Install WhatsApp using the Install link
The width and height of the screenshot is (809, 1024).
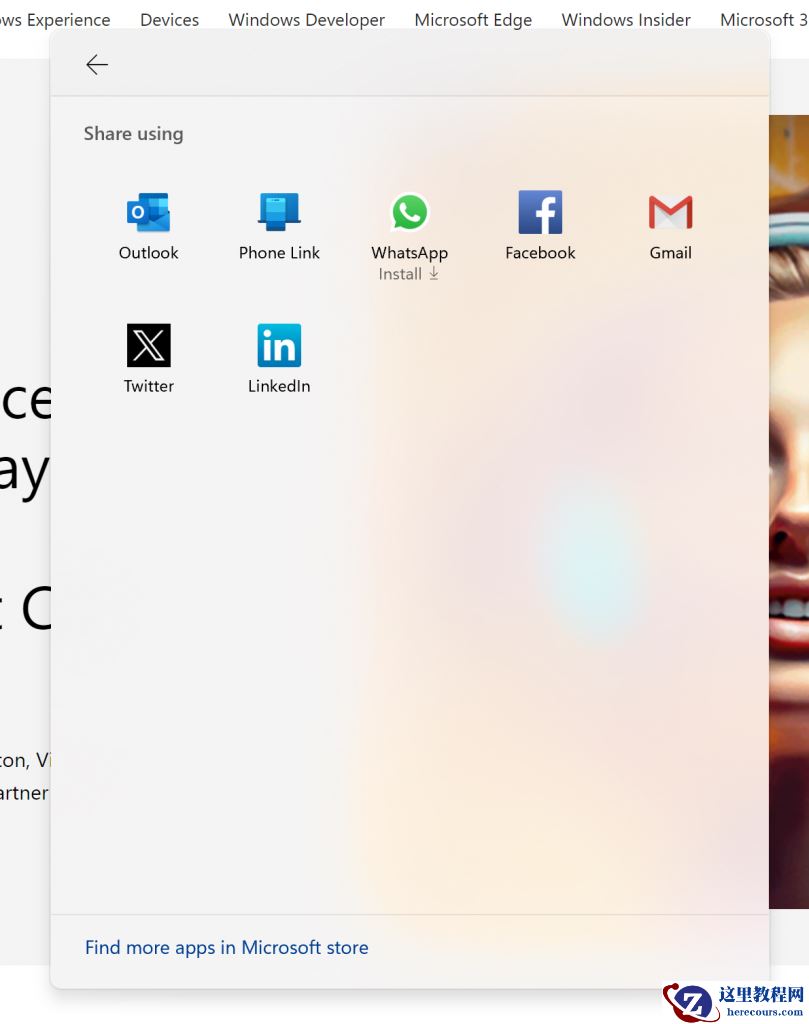pos(402,273)
